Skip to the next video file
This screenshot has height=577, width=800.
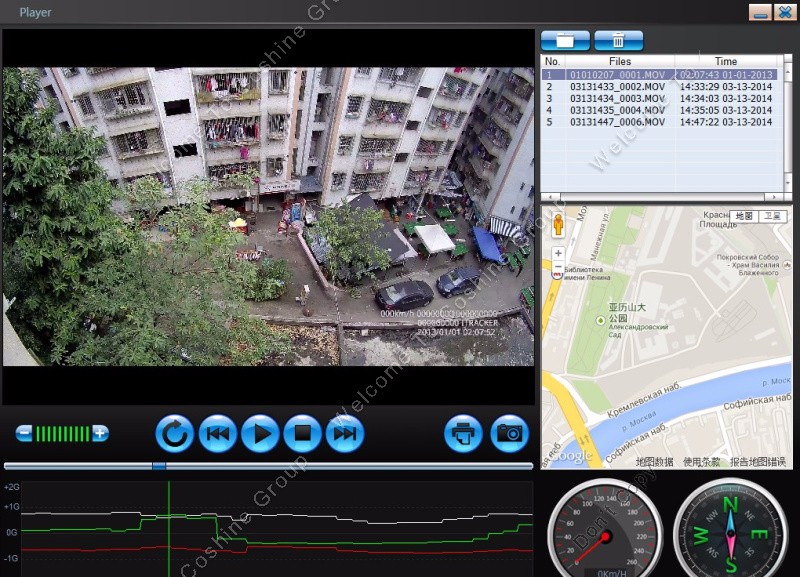pyautogui.click(x=344, y=434)
